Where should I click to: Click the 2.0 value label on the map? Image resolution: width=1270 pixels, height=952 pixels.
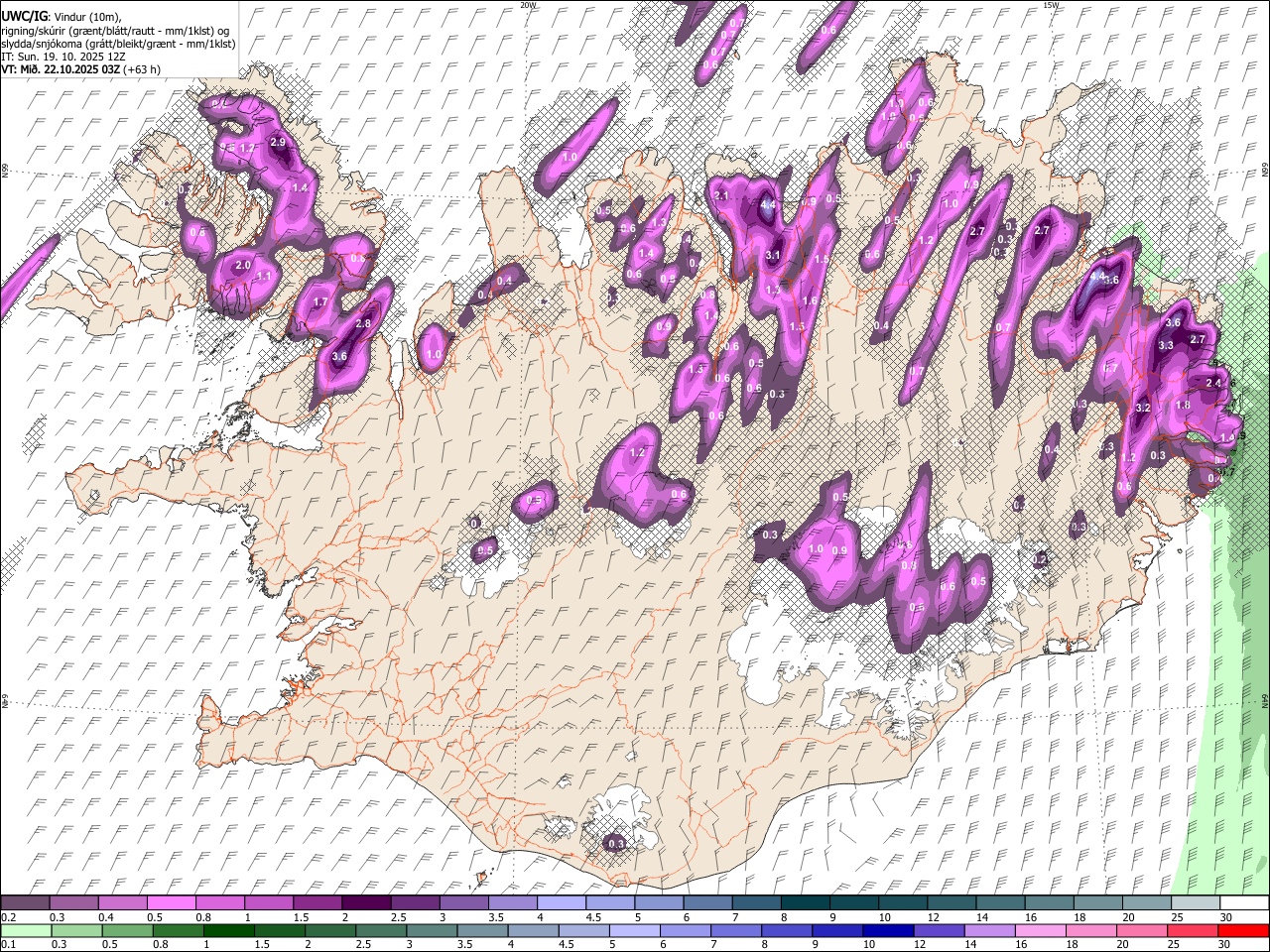click(x=243, y=266)
